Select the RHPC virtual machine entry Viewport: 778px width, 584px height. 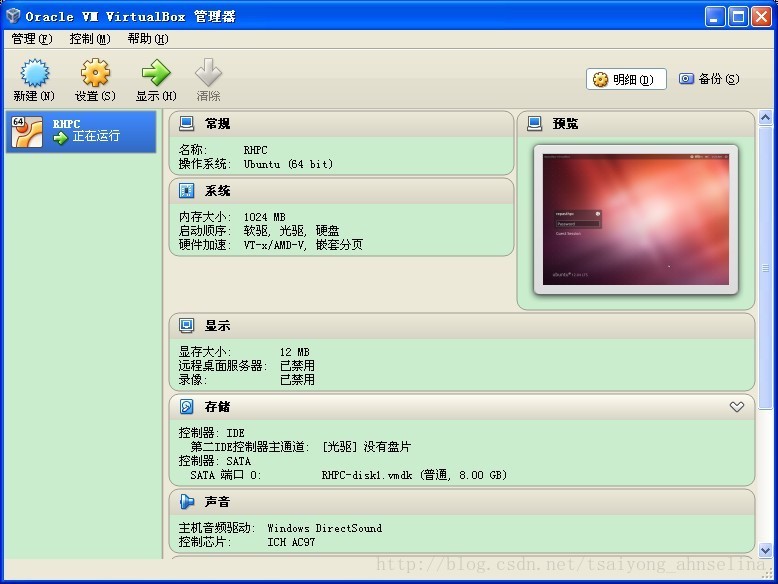81,131
